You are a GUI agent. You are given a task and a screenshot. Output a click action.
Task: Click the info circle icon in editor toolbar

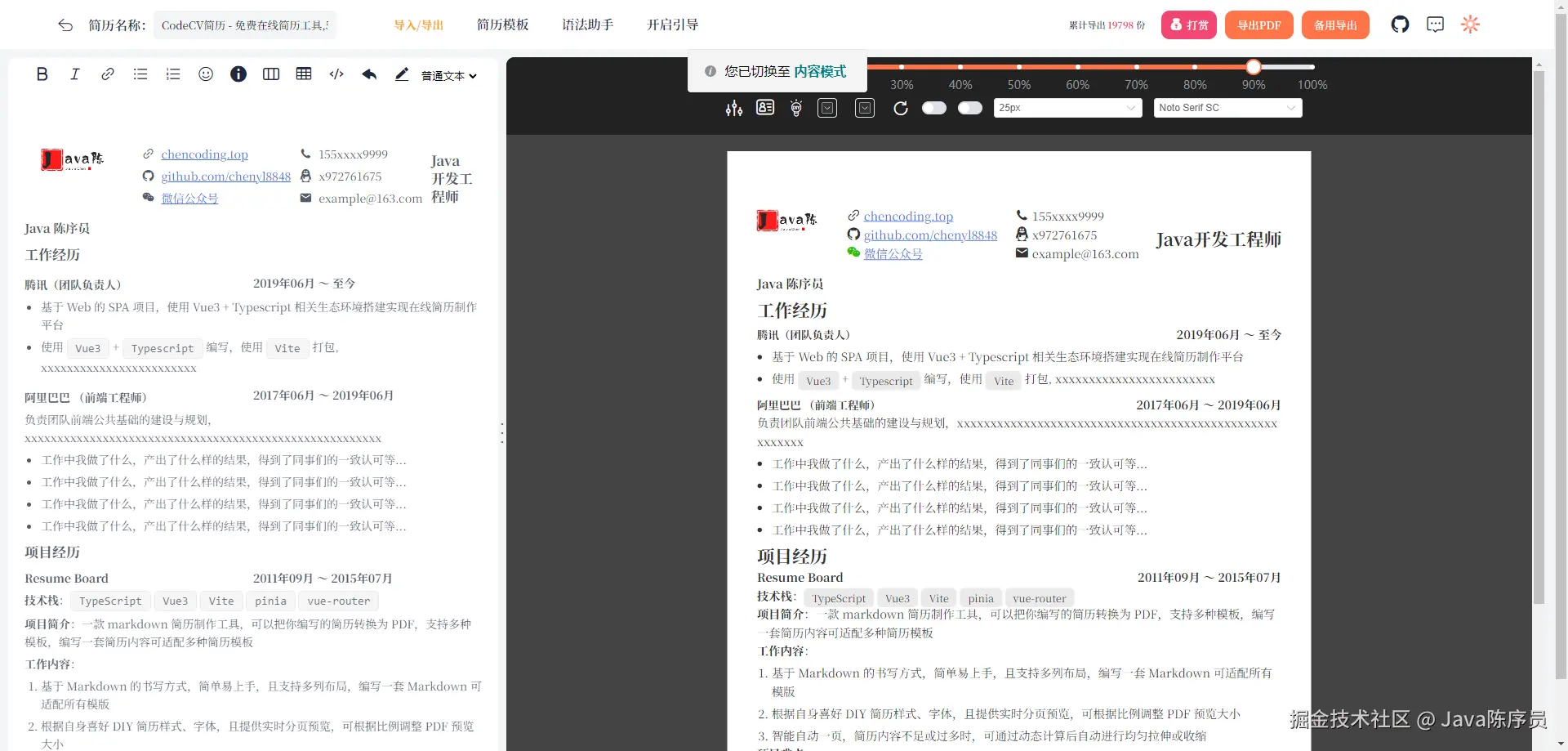238,74
